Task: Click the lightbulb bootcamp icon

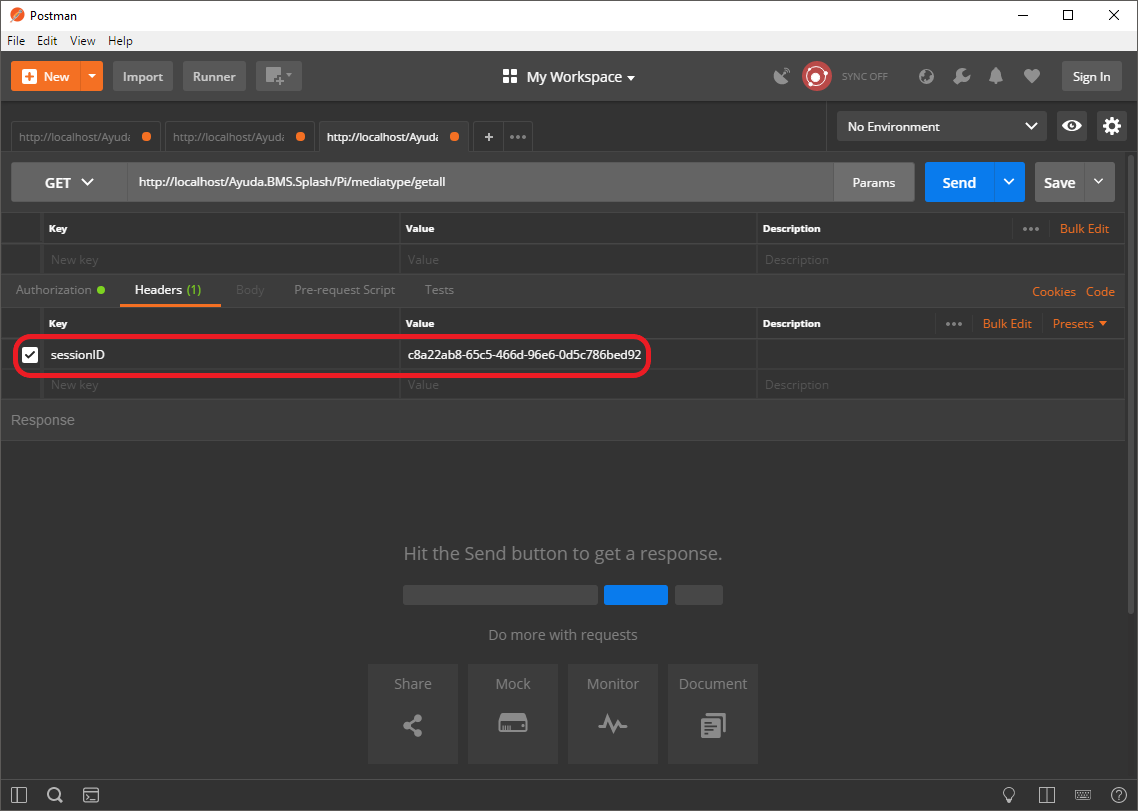Action: tap(1009, 794)
